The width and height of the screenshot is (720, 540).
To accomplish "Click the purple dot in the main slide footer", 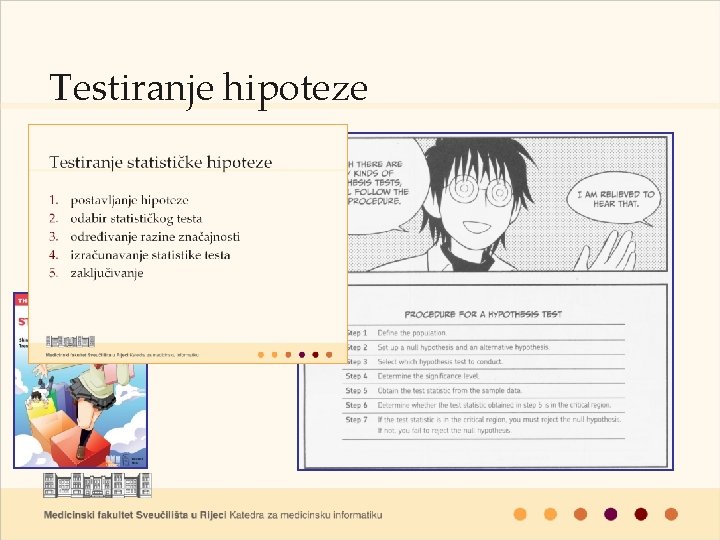I will (x=611, y=514).
